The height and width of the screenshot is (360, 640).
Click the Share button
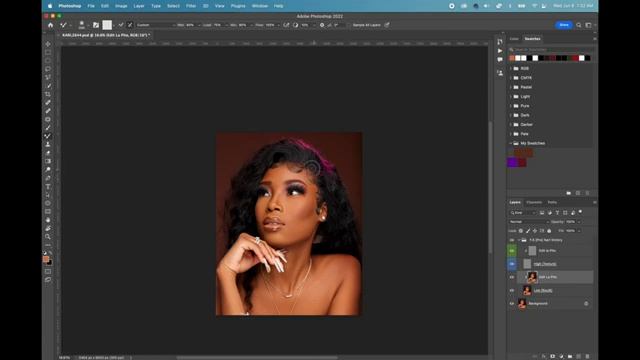564,25
